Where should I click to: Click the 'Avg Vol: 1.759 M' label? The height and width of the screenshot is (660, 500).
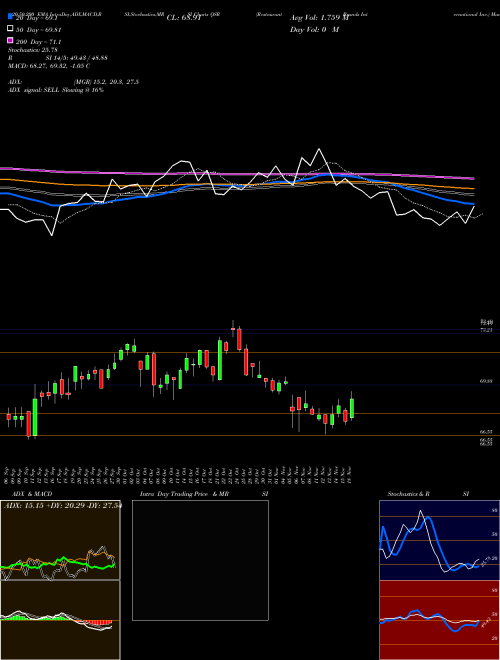click(x=319, y=18)
